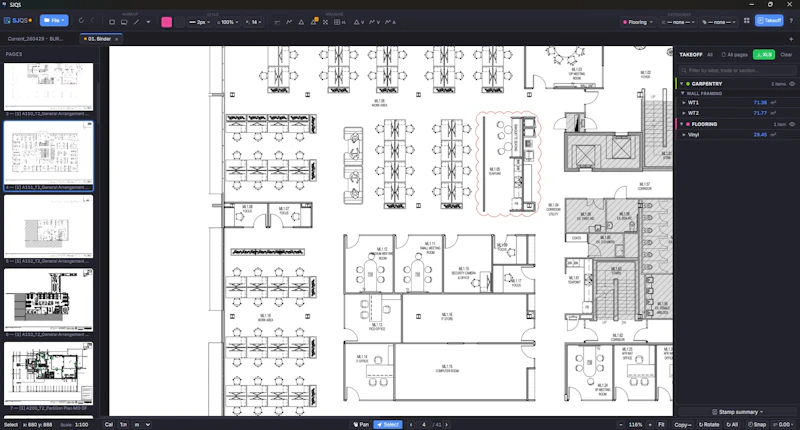Select the grid table measure tool
The height and width of the screenshot is (430, 800).
point(339,22)
